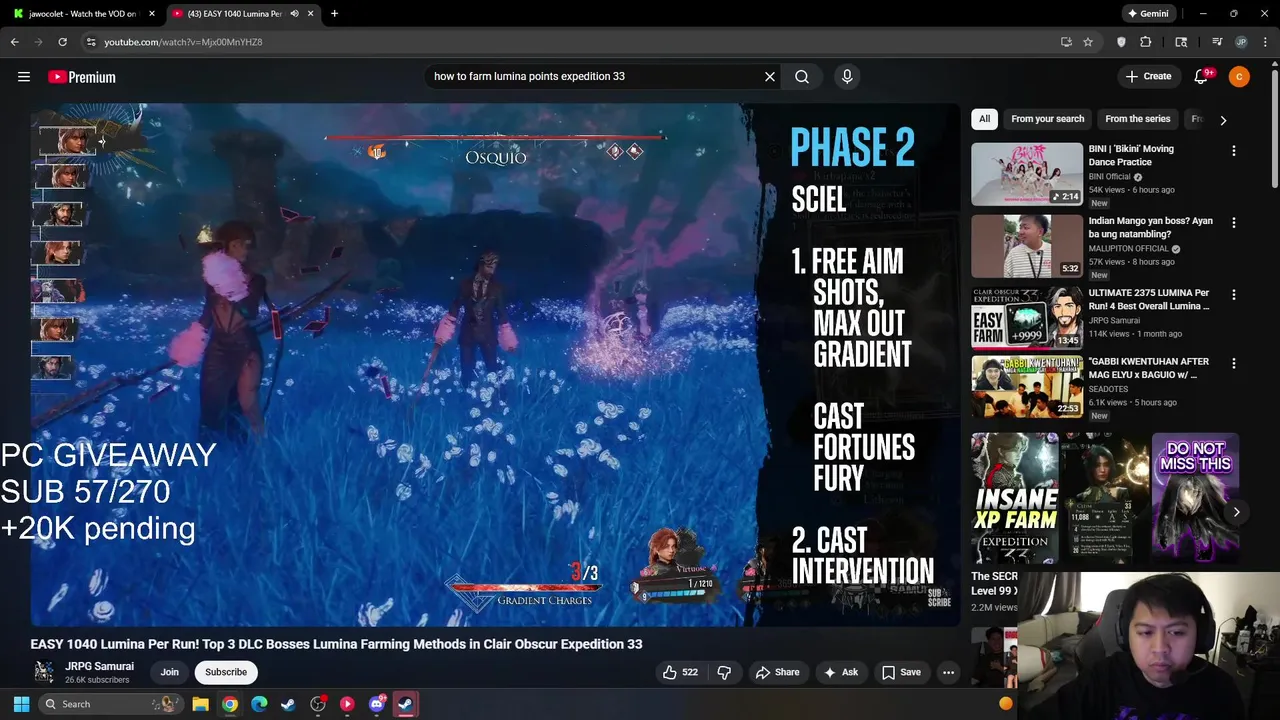Open Chrome three-dot menu

(x=1265, y=42)
